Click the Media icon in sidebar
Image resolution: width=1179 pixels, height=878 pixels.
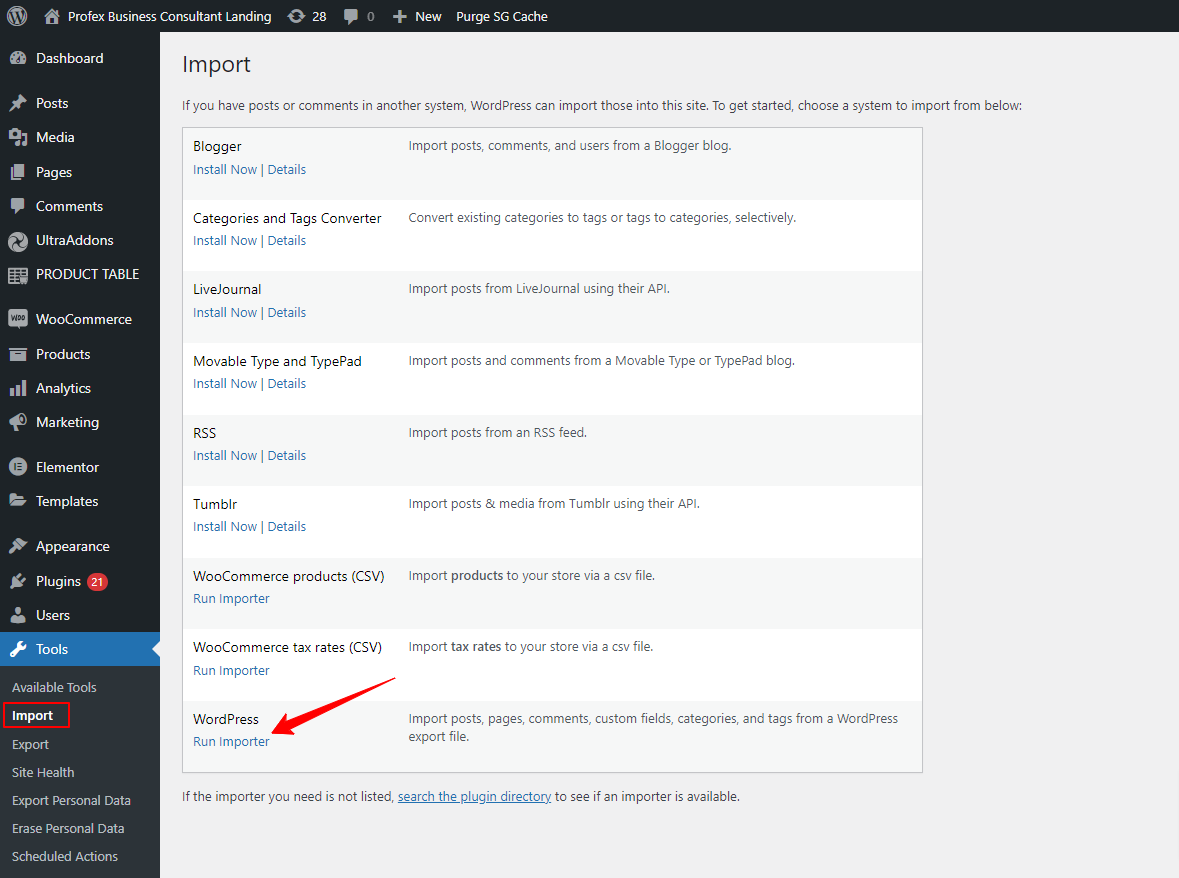pyautogui.click(x=18, y=137)
